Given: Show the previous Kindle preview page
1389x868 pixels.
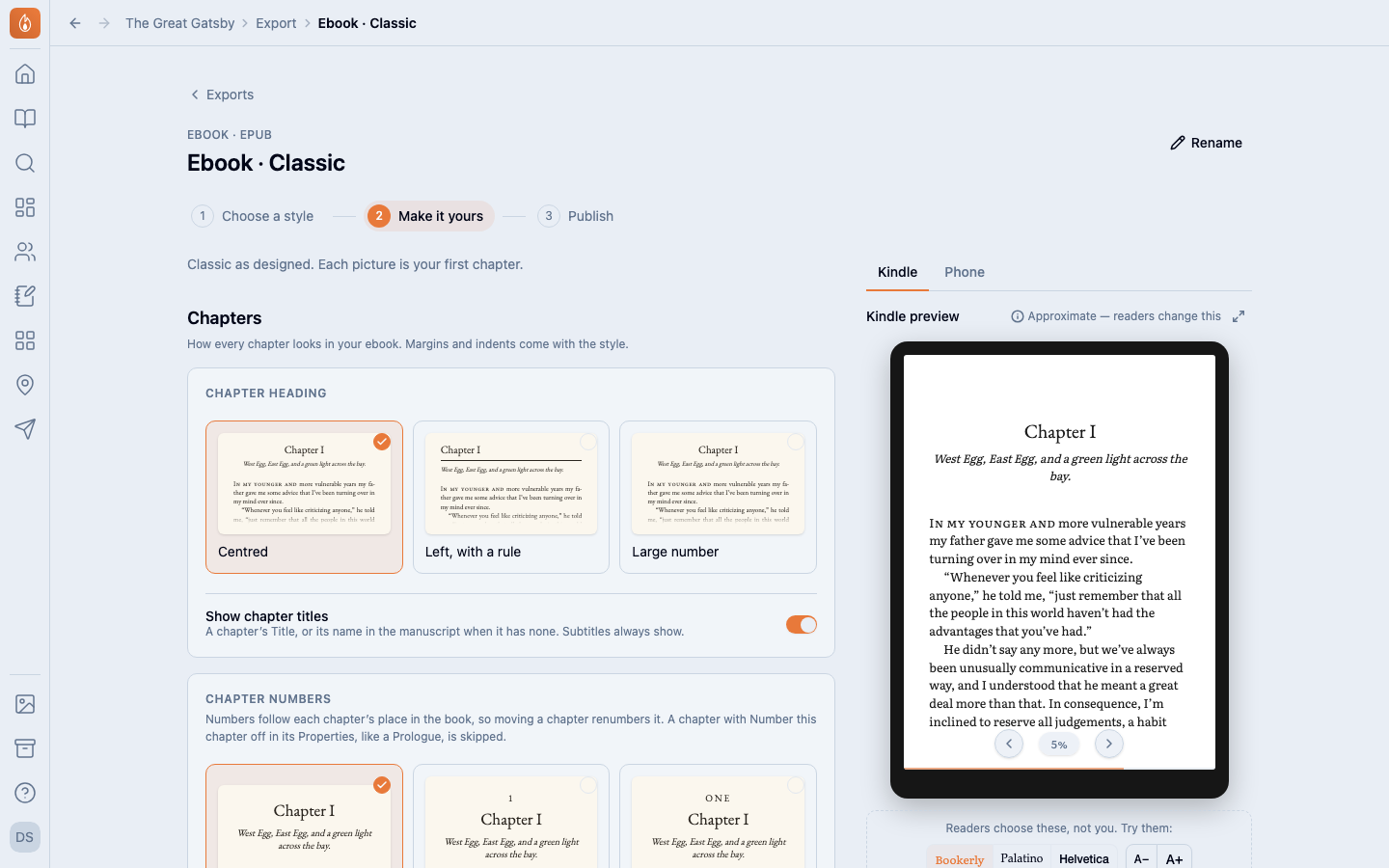Looking at the screenshot, I should pos(1009,744).
